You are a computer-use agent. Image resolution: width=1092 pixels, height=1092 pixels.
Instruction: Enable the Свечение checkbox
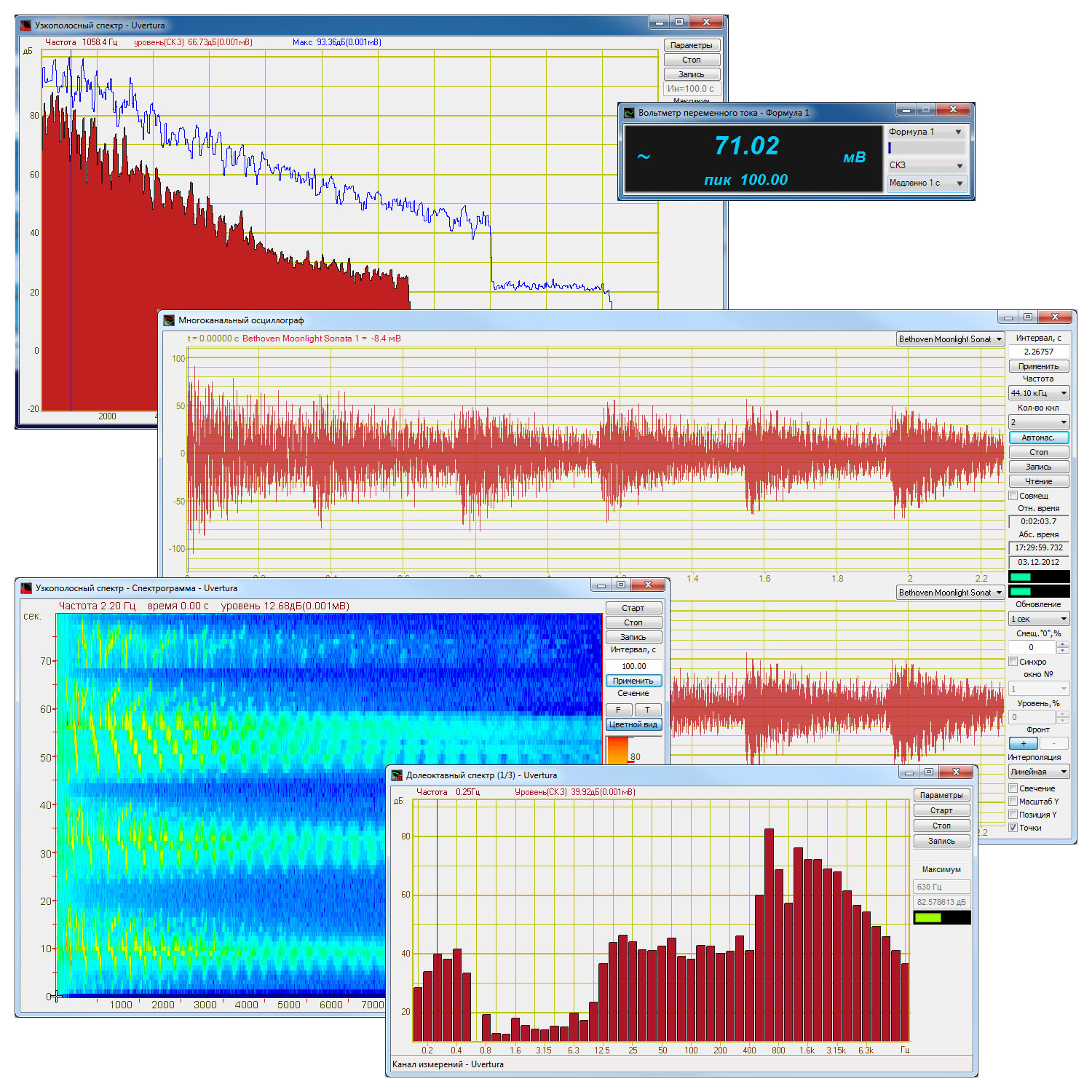[x=1013, y=788]
